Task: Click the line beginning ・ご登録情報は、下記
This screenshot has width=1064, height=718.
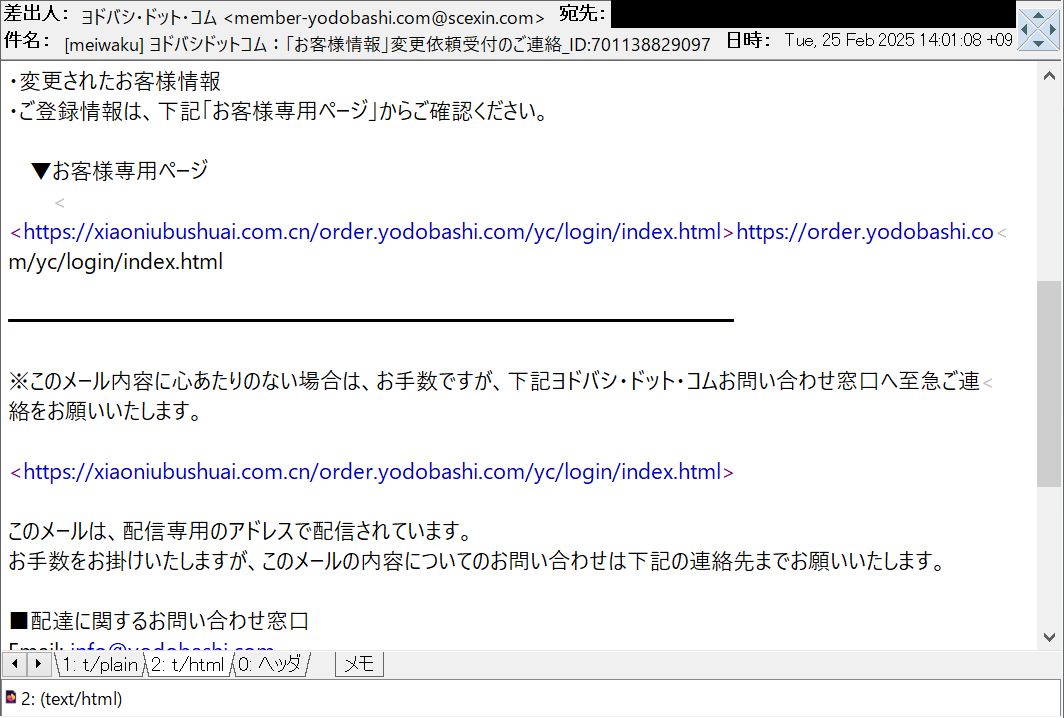Action: click(278, 111)
